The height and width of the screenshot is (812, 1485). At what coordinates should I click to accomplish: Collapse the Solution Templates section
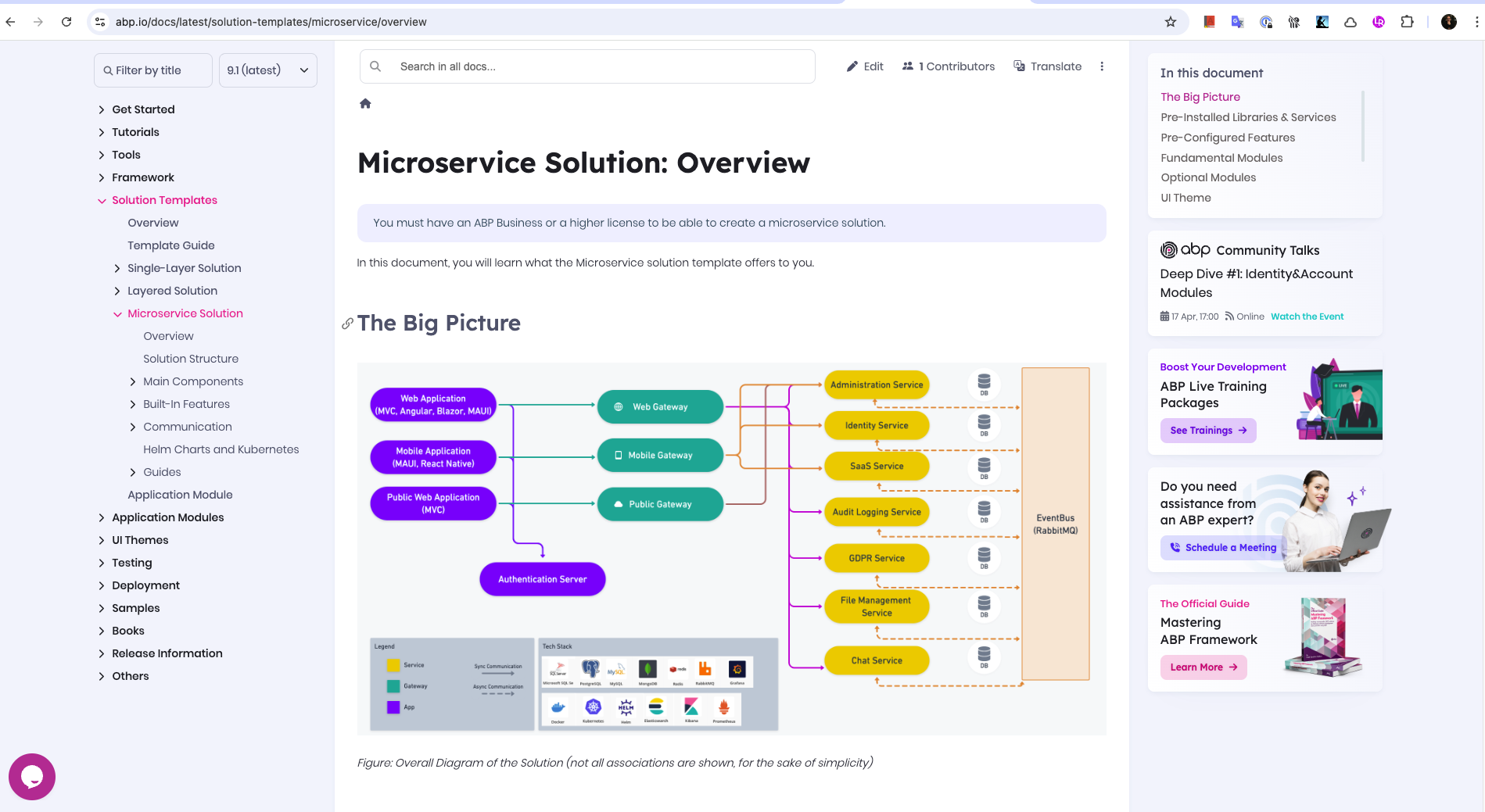tap(102, 201)
